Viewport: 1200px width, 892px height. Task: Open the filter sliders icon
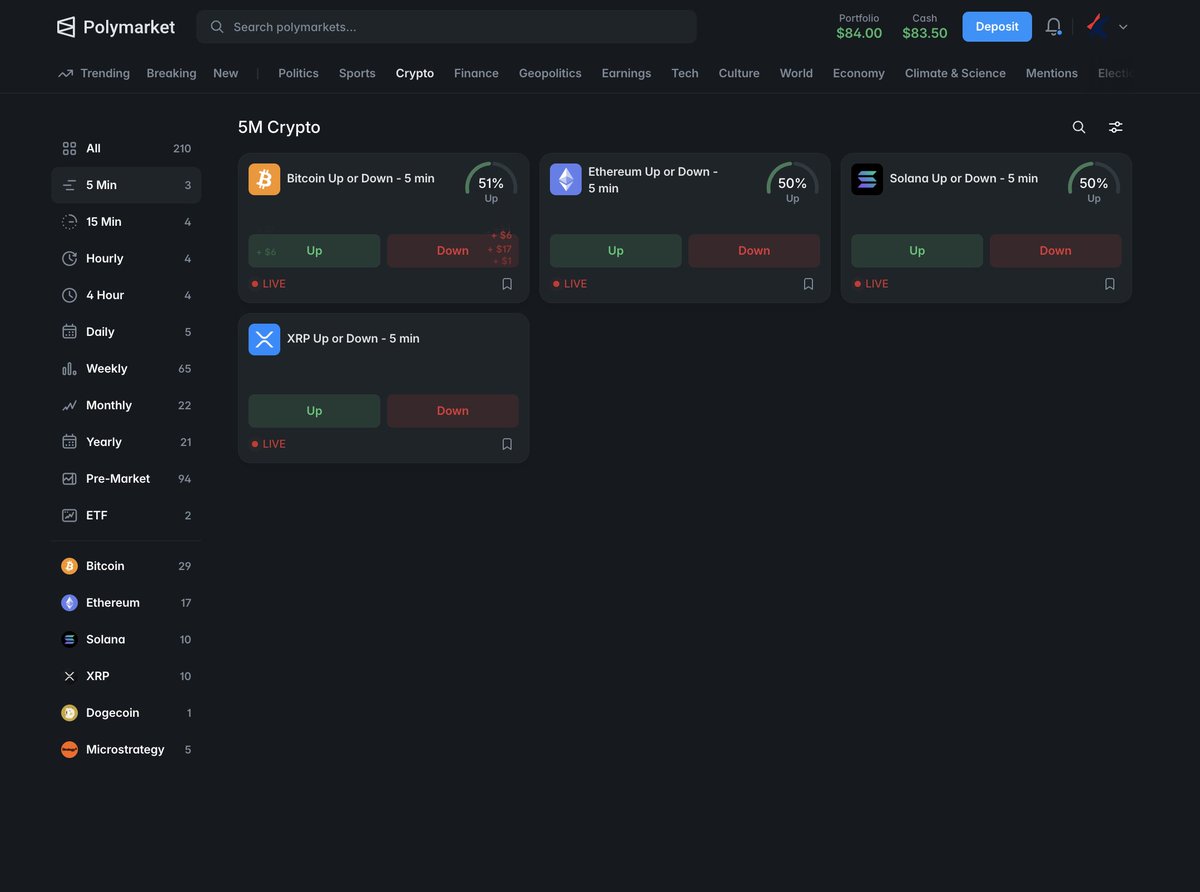[x=1116, y=127]
